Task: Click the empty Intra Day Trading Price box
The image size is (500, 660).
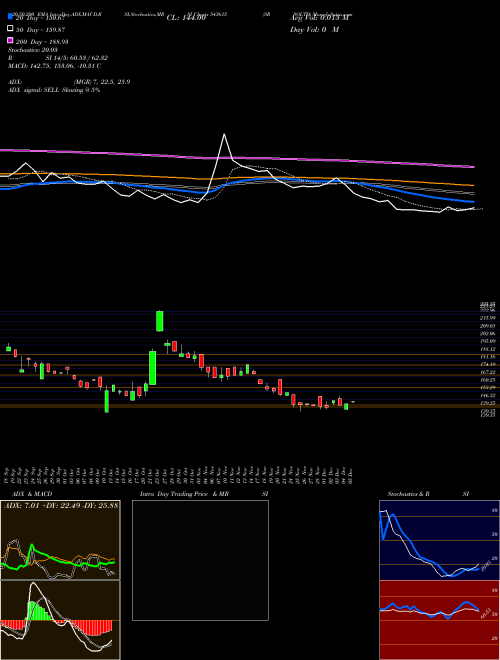Action: tap(200, 560)
